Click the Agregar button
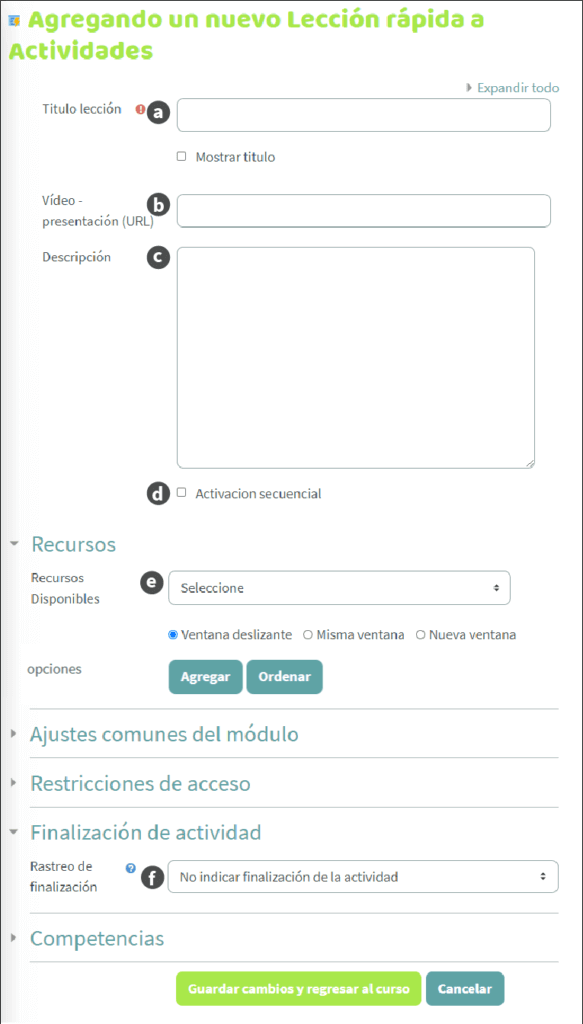583x1024 pixels. 206,677
